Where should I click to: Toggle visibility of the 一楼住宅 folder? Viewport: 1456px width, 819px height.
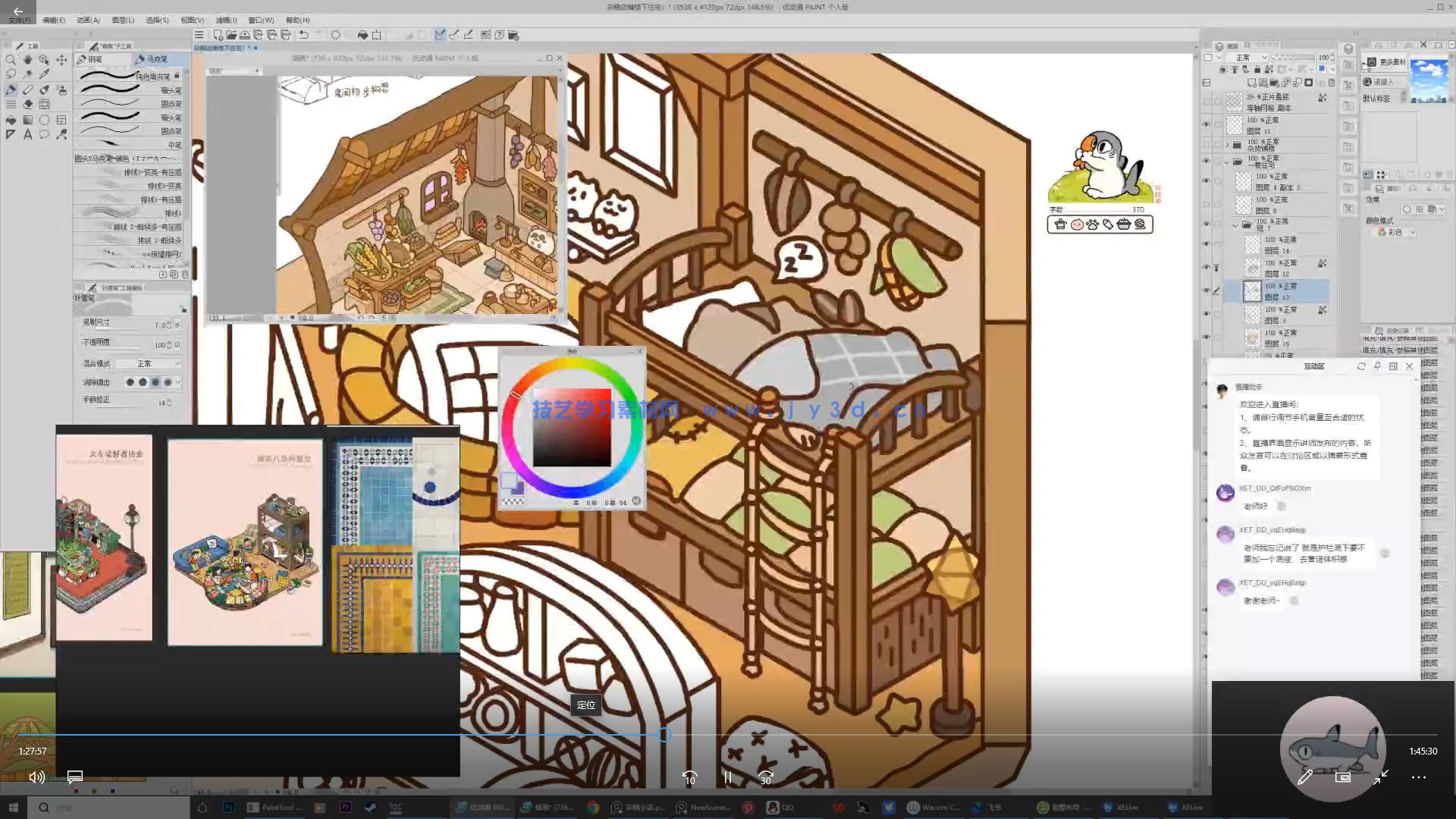click(1206, 161)
